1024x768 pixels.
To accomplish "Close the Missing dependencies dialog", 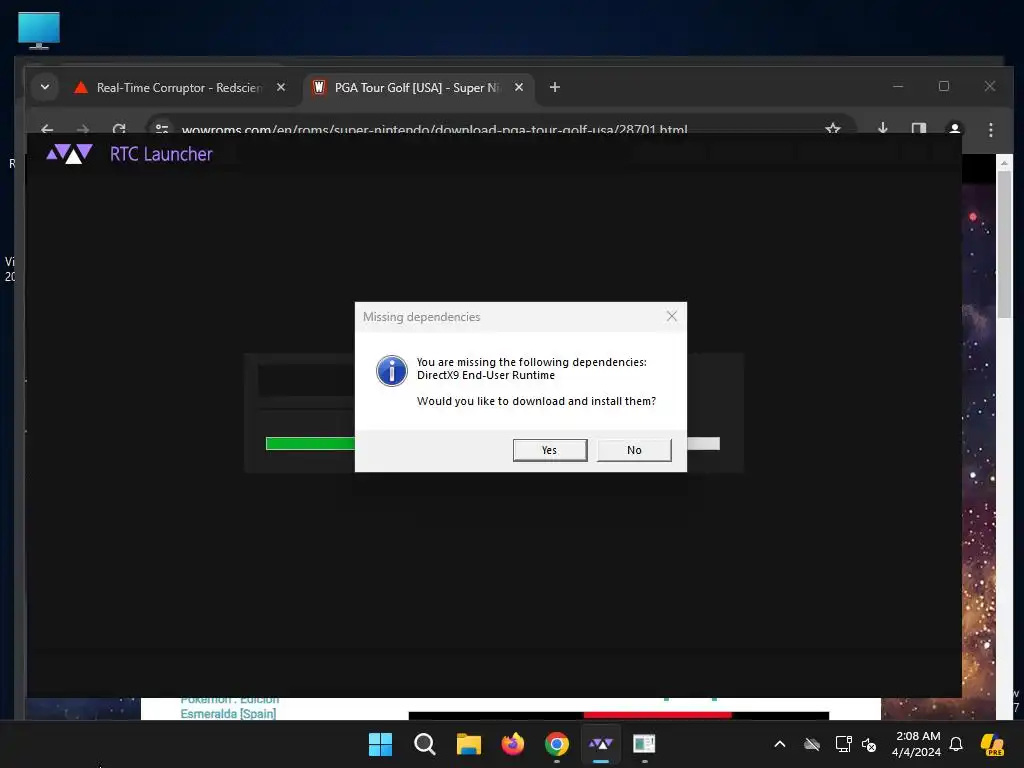I will [x=671, y=316].
